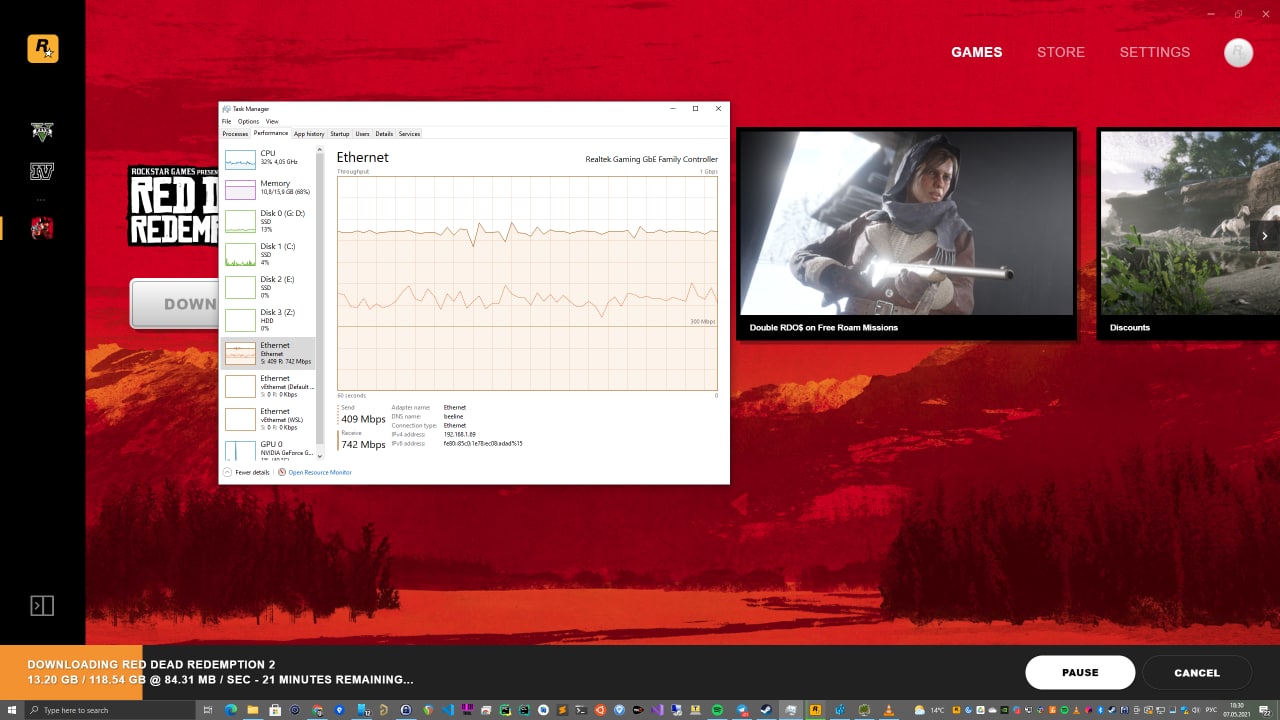Viewport: 1280px width, 720px height.
Task: Open File Explorer from taskbar
Action: click(253, 710)
